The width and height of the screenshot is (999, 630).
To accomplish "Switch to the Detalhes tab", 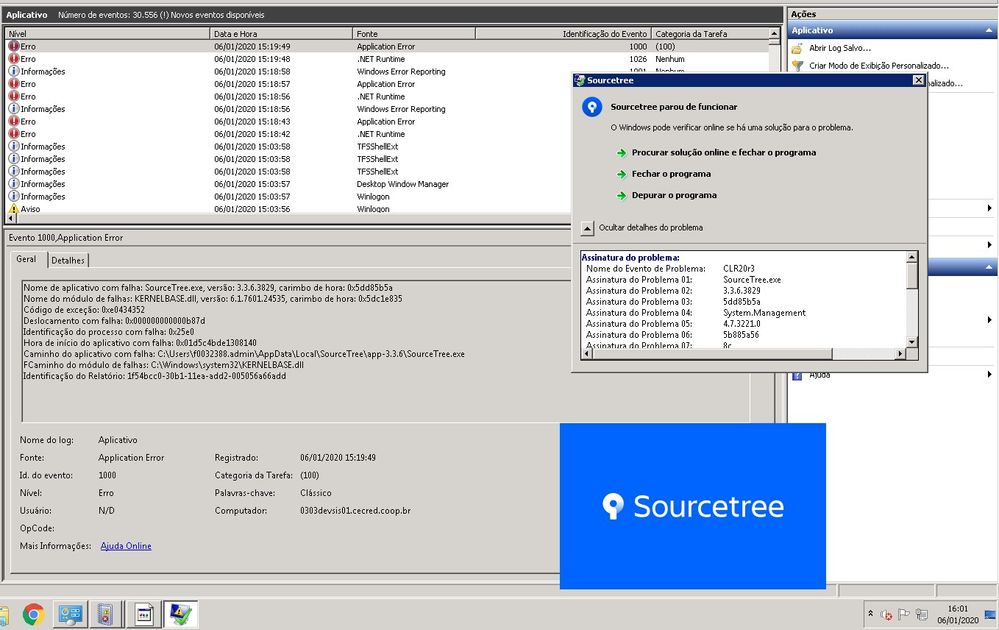I will pyautogui.click(x=68, y=261).
